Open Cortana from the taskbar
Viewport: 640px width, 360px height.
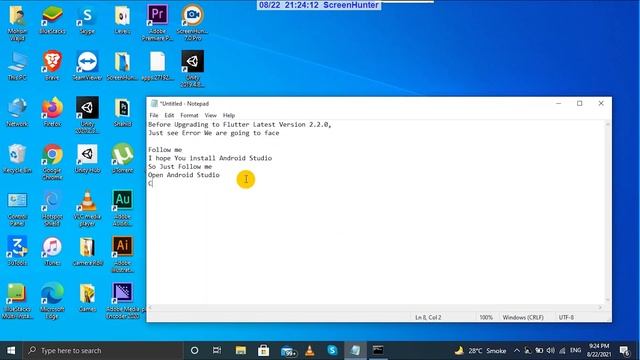[194, 350]
